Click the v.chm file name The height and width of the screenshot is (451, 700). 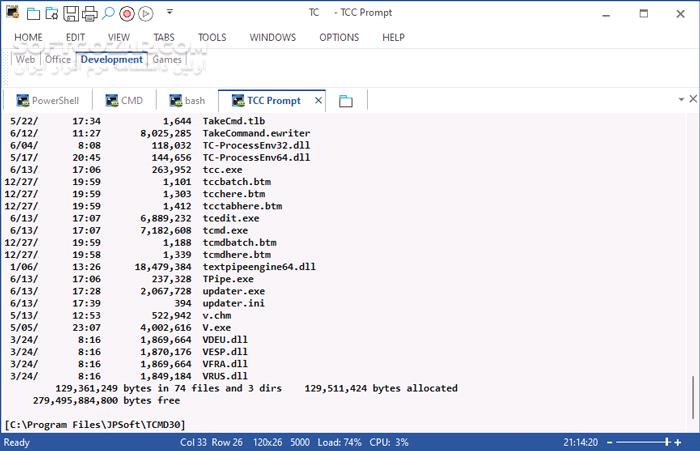click(217, 315)
